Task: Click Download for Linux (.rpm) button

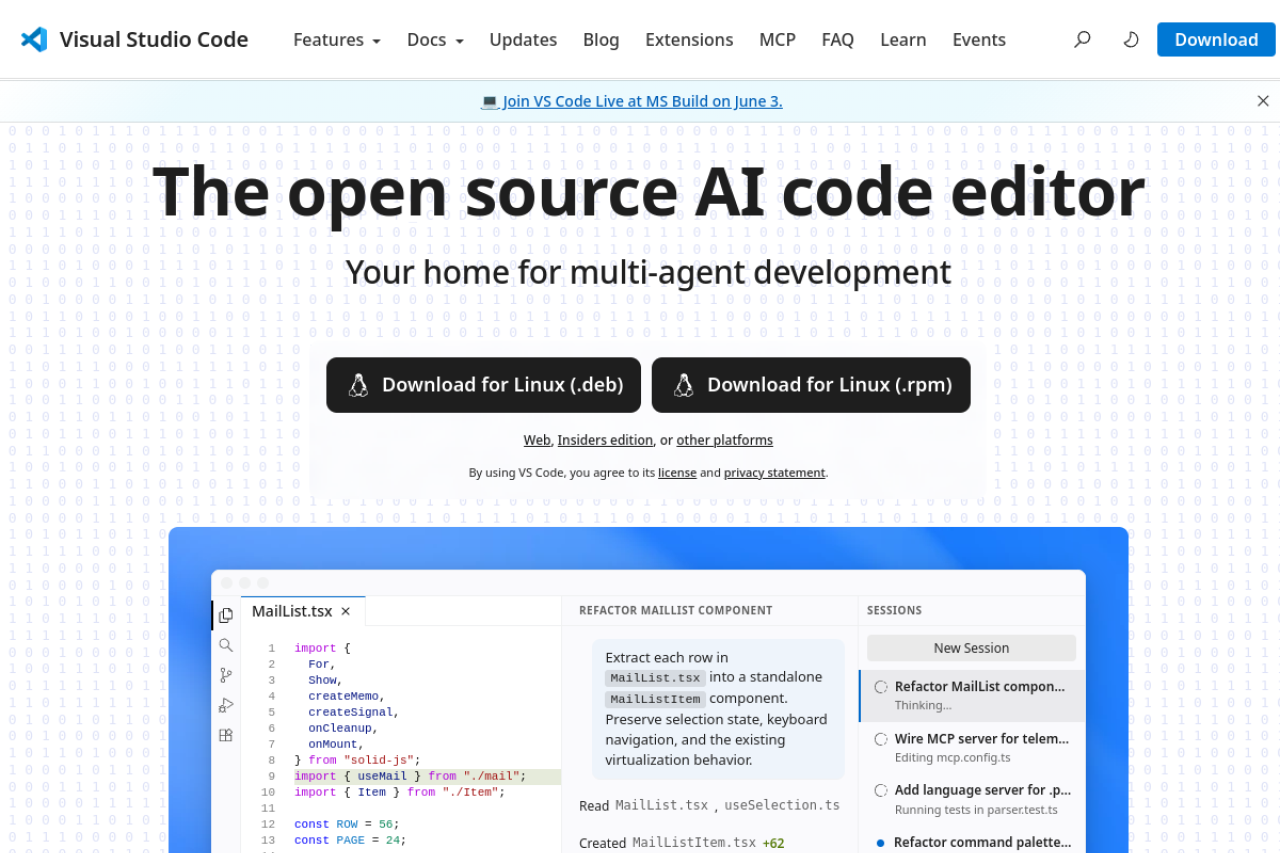Action: [x=811, y=385]
